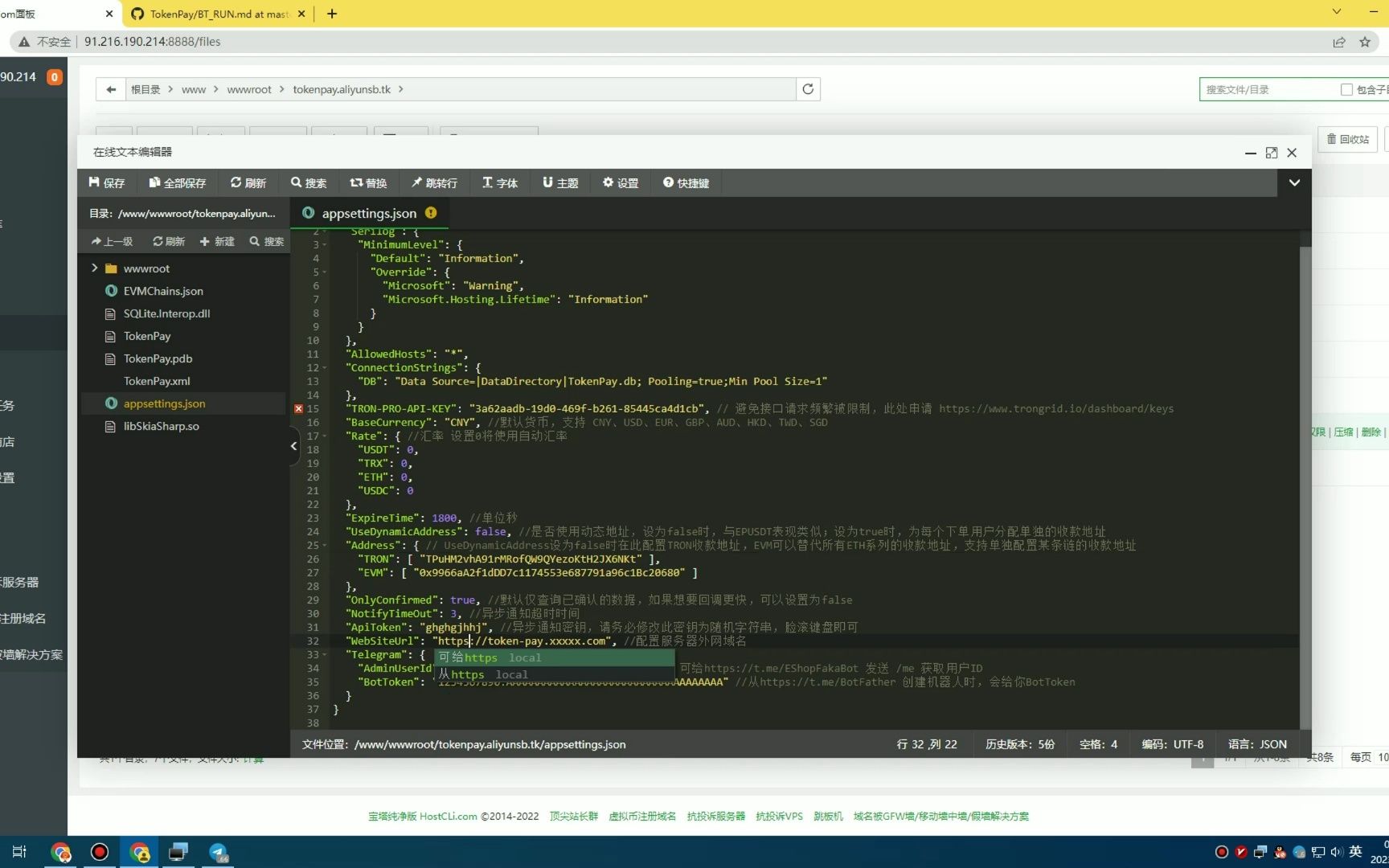This screenshot has height=868, width=1389.
Task: Maximize the online text editor dialog
Action: [x=1272, y=153]
